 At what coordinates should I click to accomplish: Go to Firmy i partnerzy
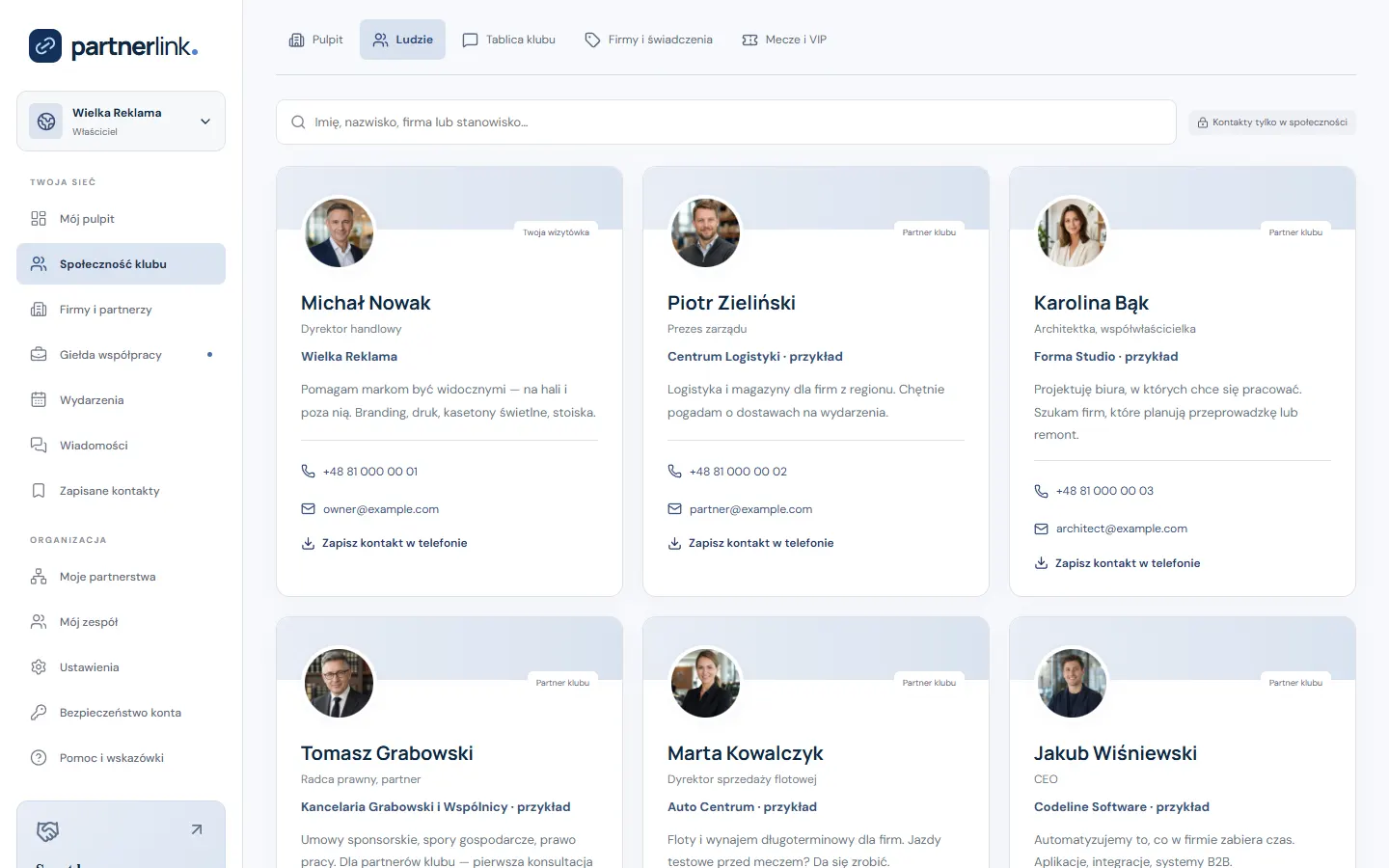(121, 310)
